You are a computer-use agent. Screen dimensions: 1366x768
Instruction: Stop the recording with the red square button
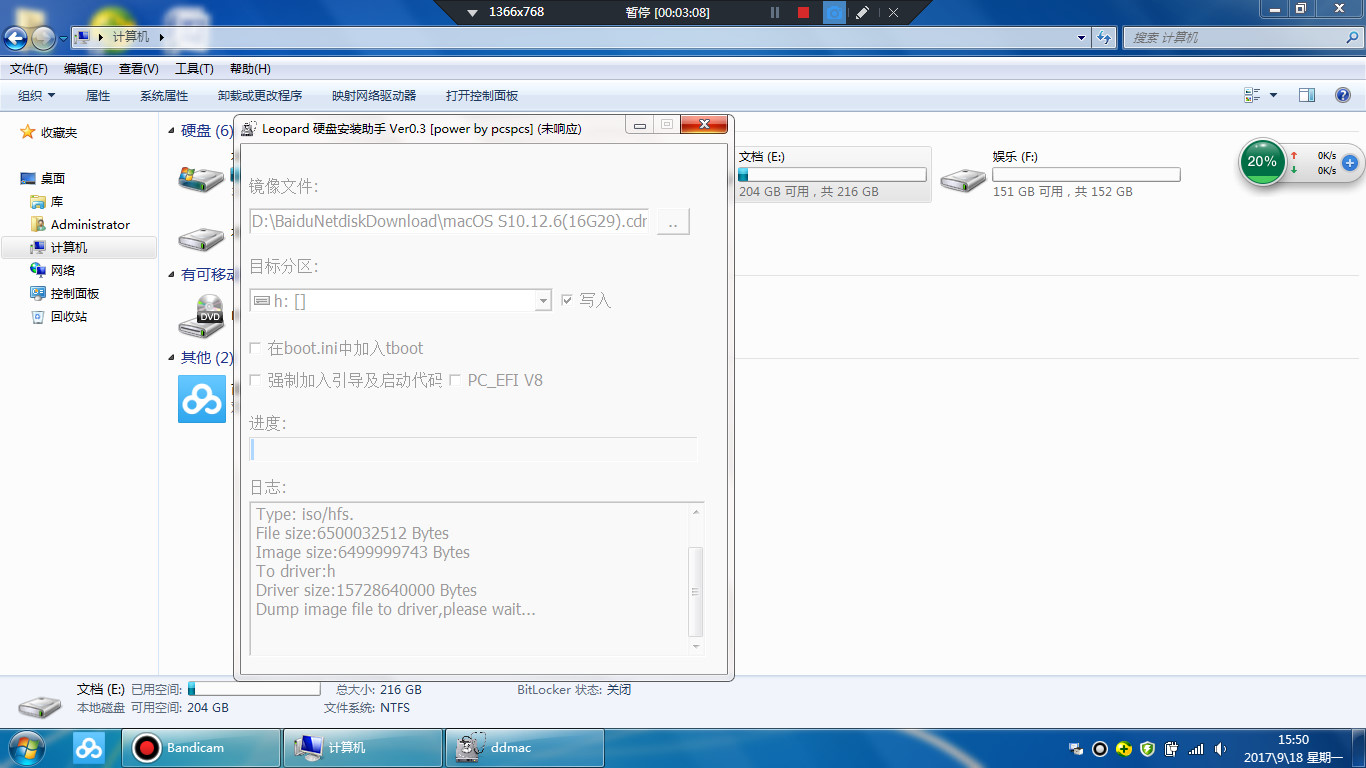point(803,12)
